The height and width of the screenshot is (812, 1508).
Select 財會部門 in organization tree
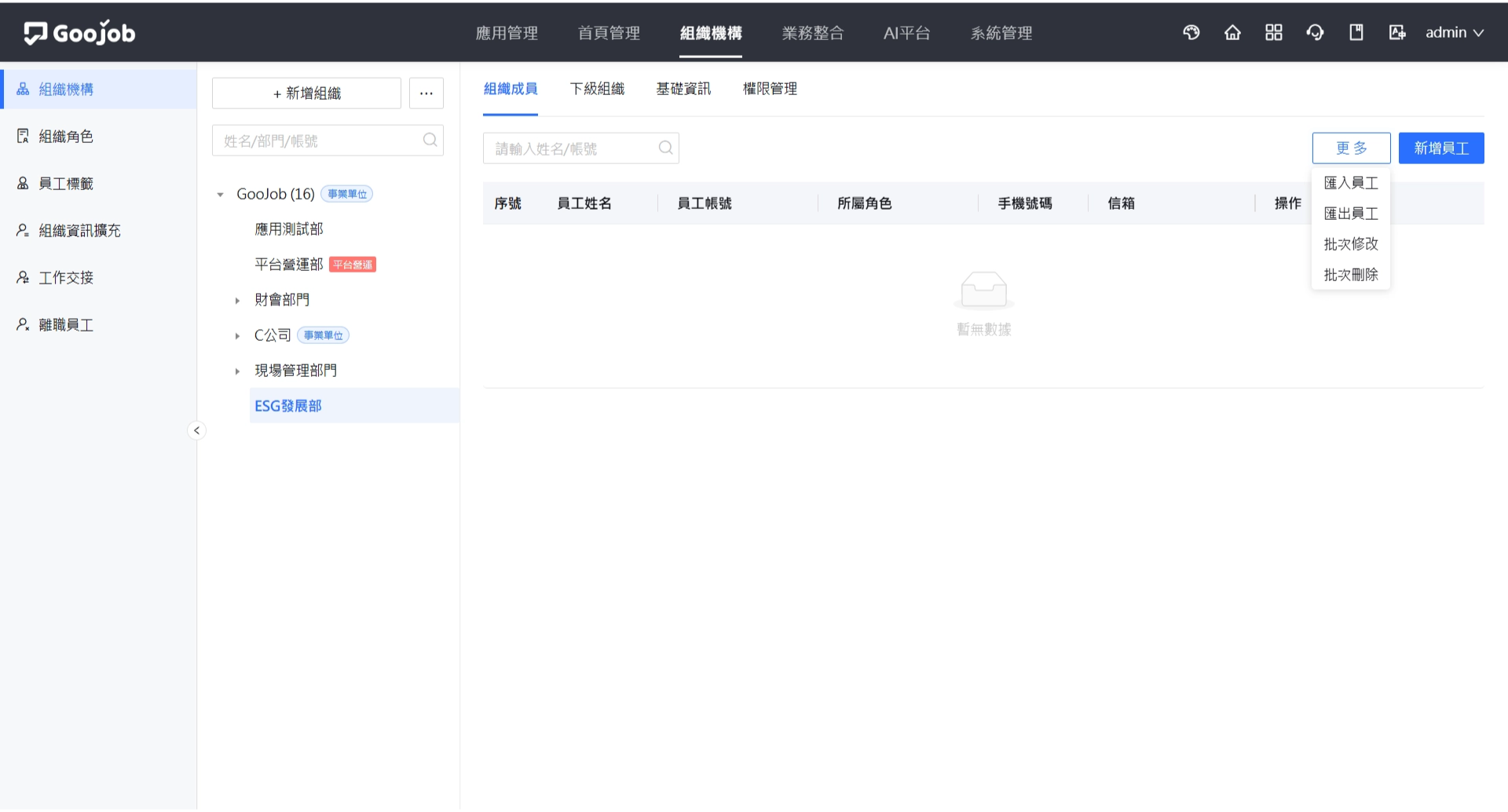(x=282, y=299)
